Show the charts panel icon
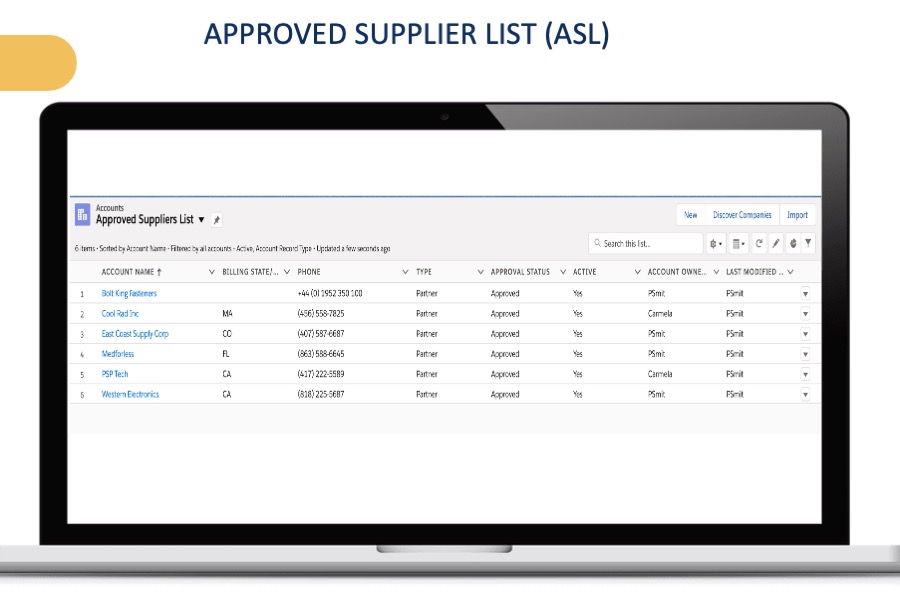 [x=792, y=243]
